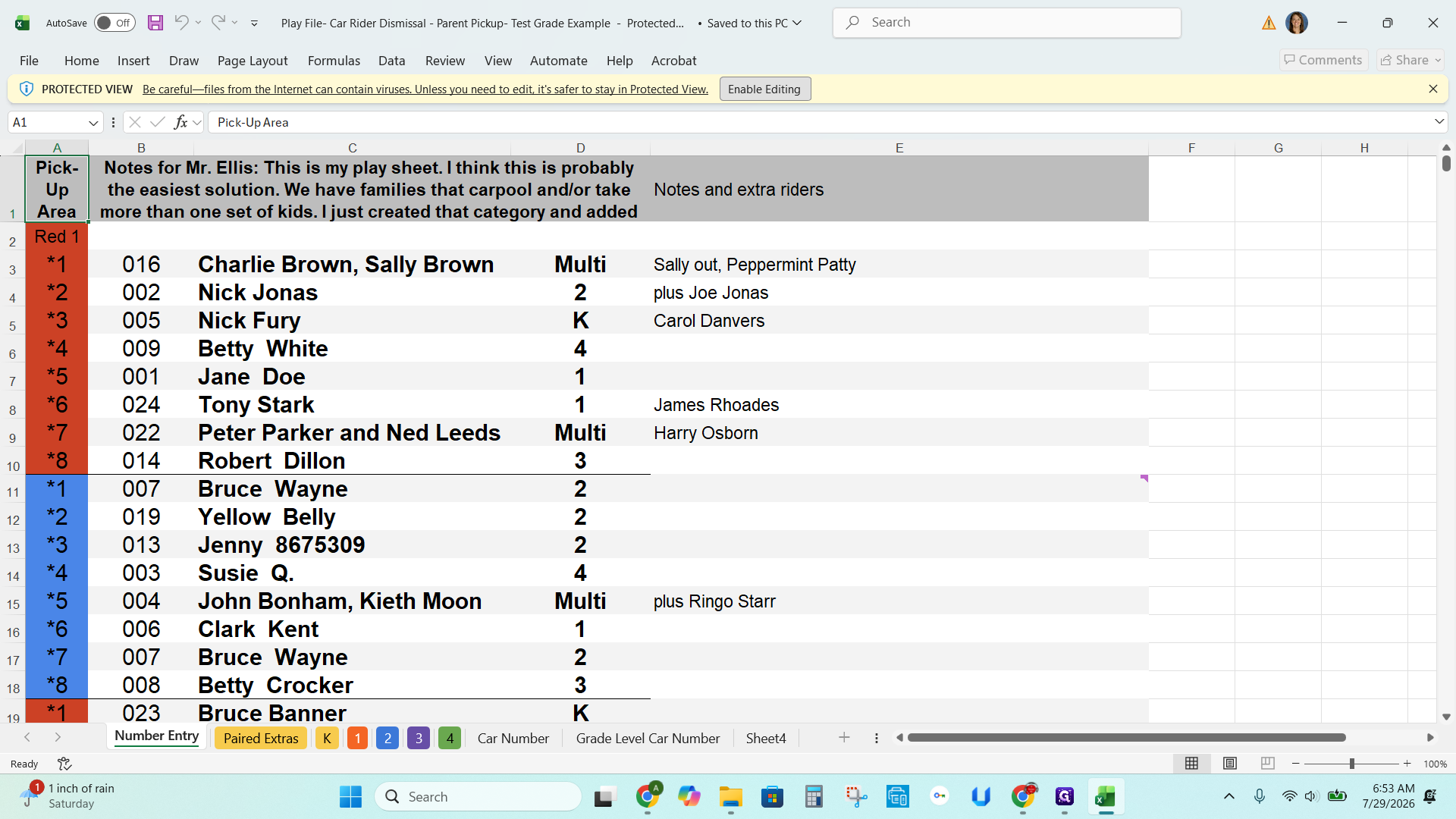Open Customize Quick Access Toolbar dropdown
This screenshot has height=819, width=1456.
tap(255, 23)
